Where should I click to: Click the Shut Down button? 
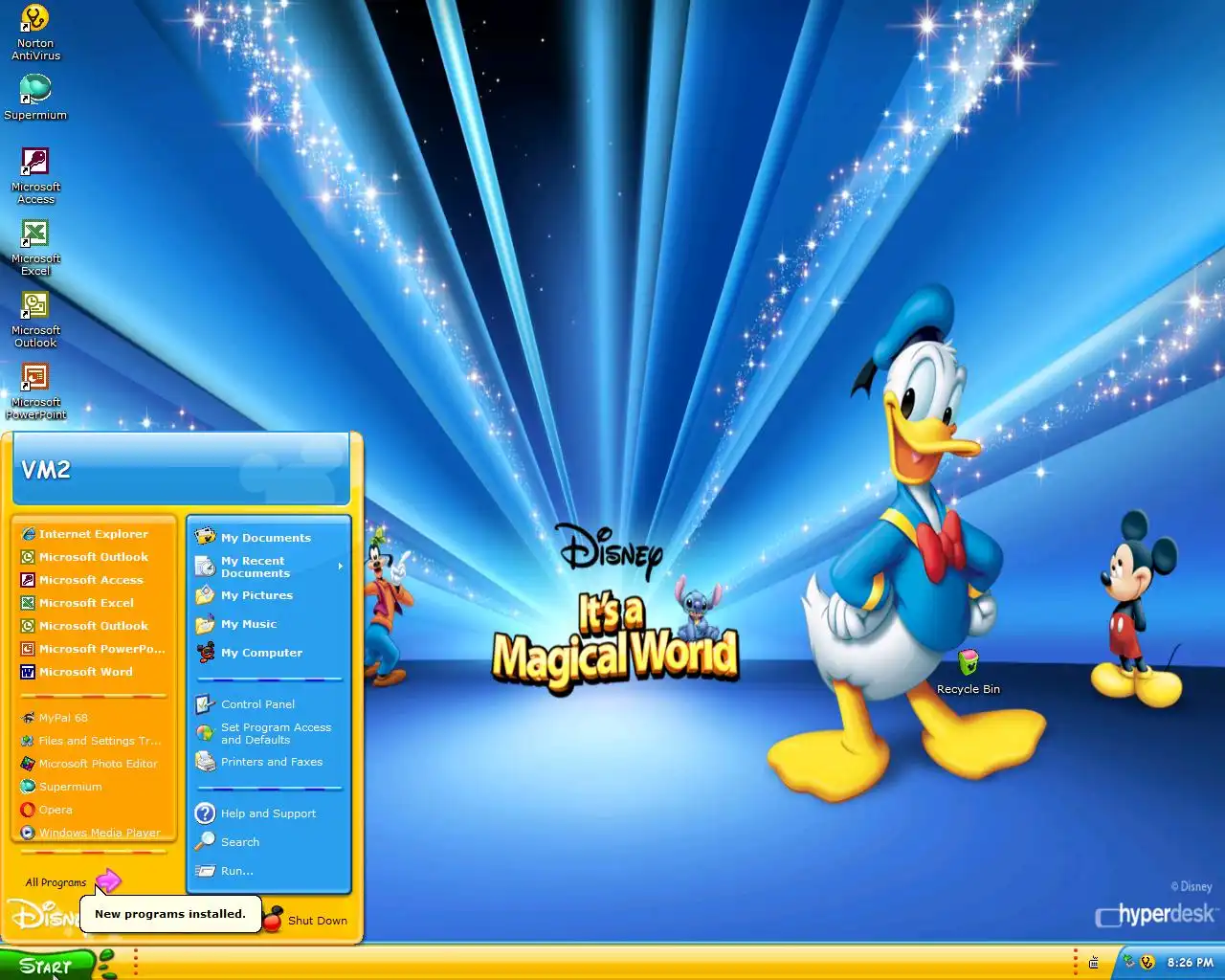tap(306, 920)
